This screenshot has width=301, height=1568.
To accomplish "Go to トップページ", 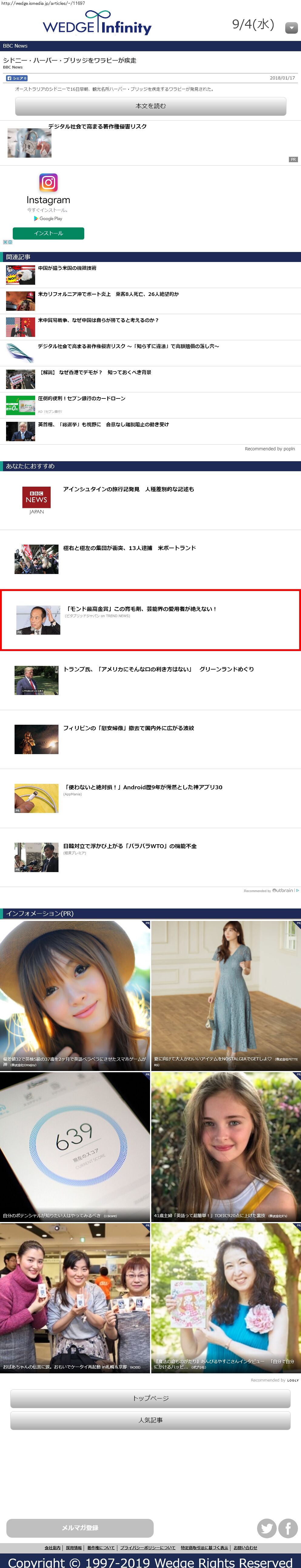I will [x=150, y=1398].
